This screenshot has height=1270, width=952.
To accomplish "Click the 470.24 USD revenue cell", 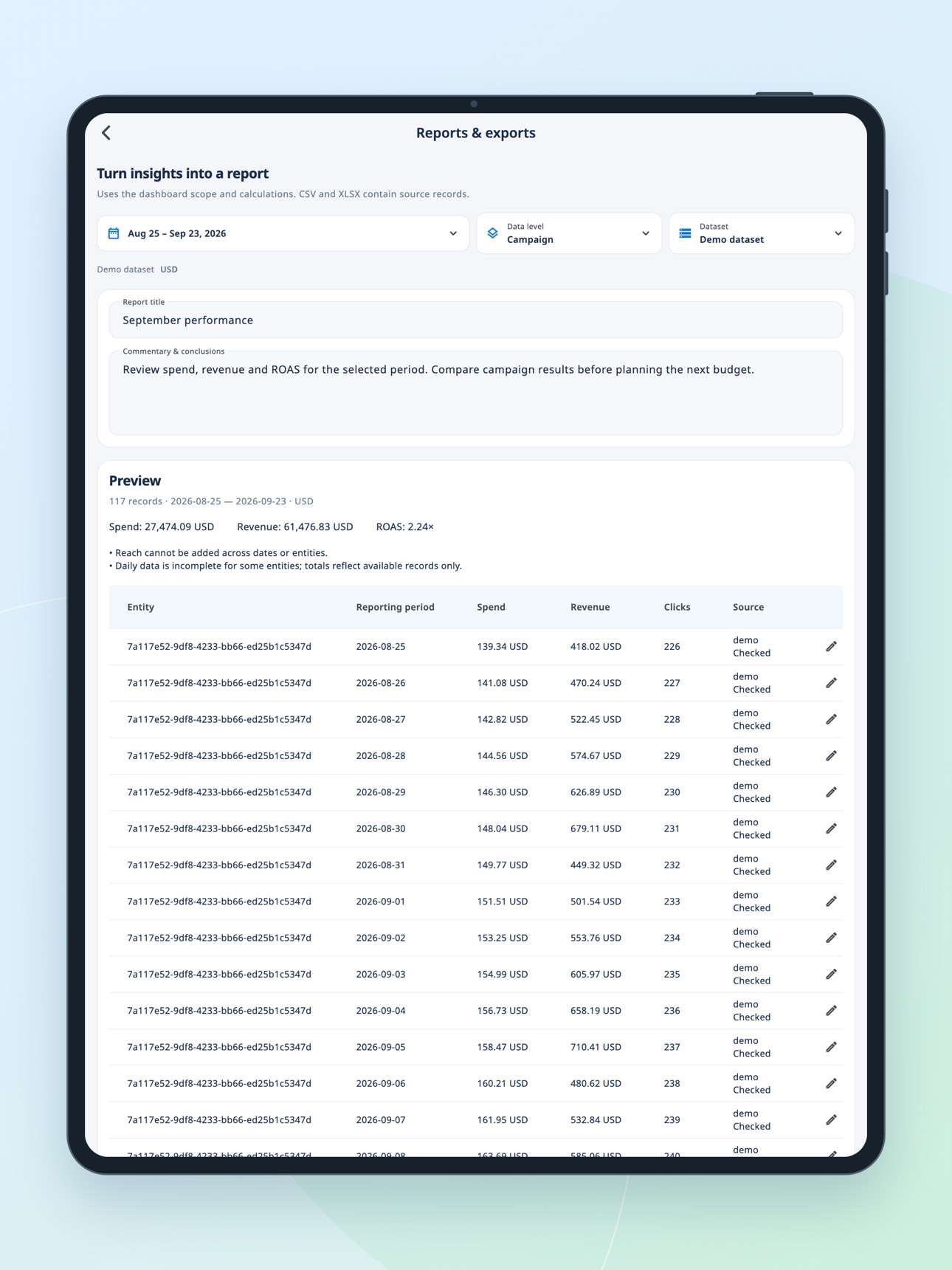I will (596, 683).
